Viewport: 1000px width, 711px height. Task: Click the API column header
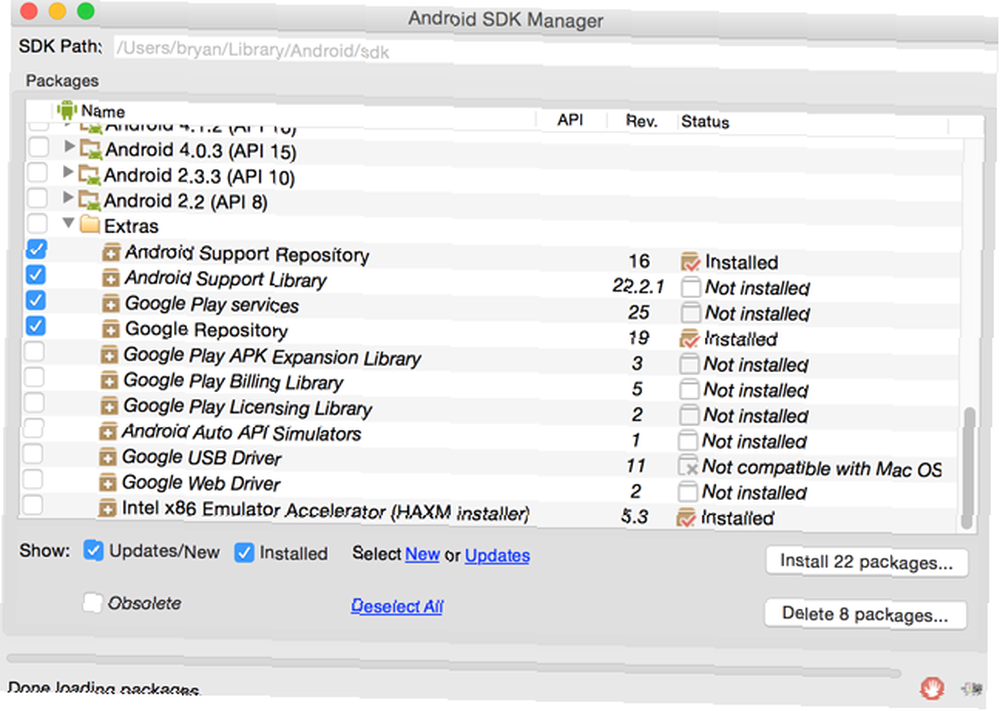tap(570, 120)
